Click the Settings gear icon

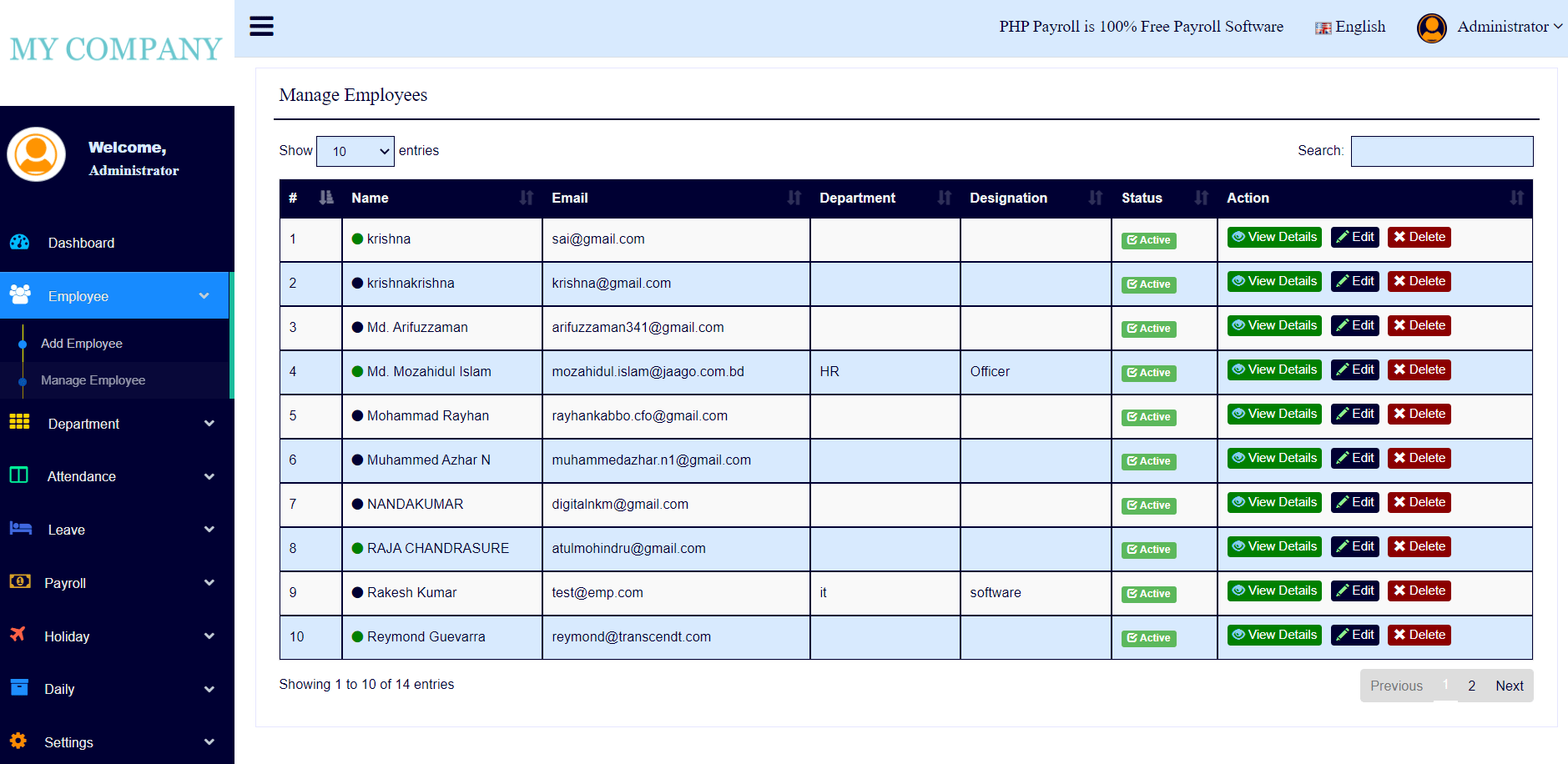pos(20,741)
